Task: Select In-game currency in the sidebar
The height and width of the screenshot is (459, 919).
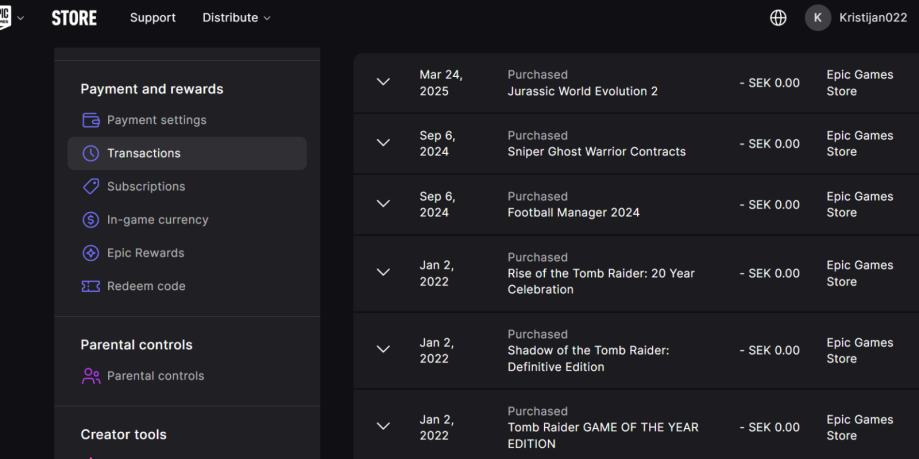Action: (x=158, y=220)
